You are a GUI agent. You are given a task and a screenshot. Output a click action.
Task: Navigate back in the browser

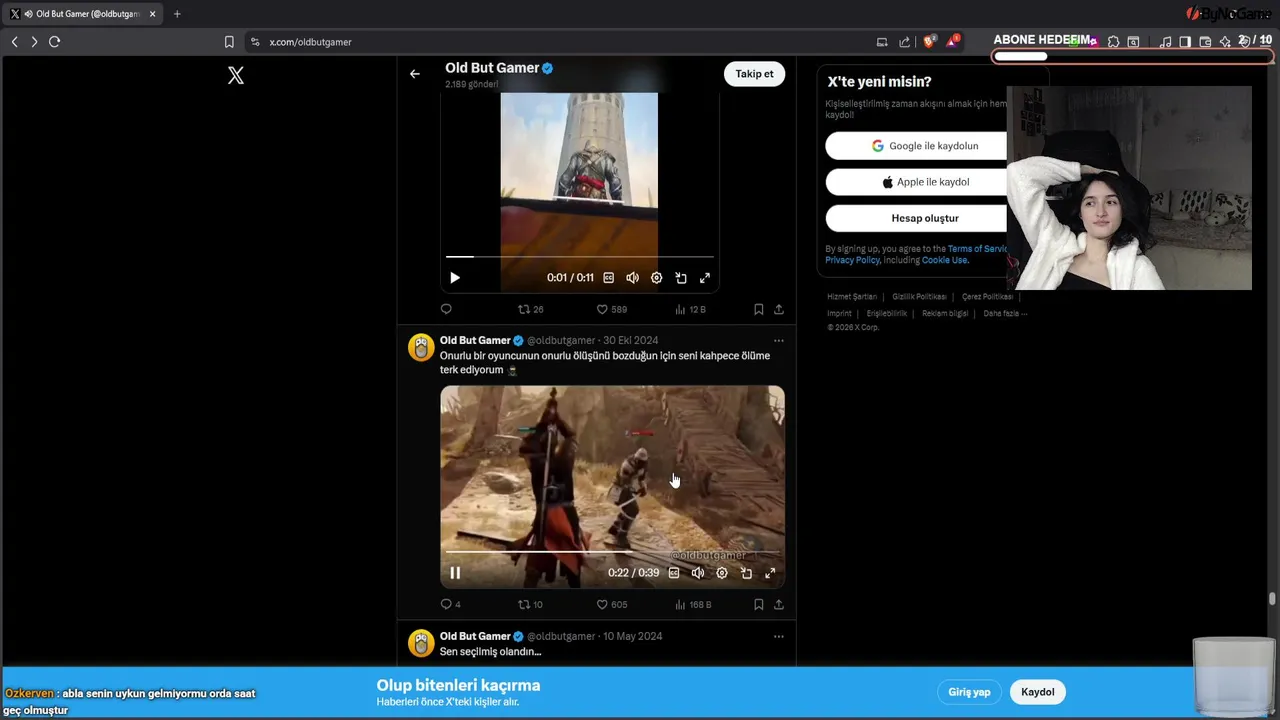point(14,42)
